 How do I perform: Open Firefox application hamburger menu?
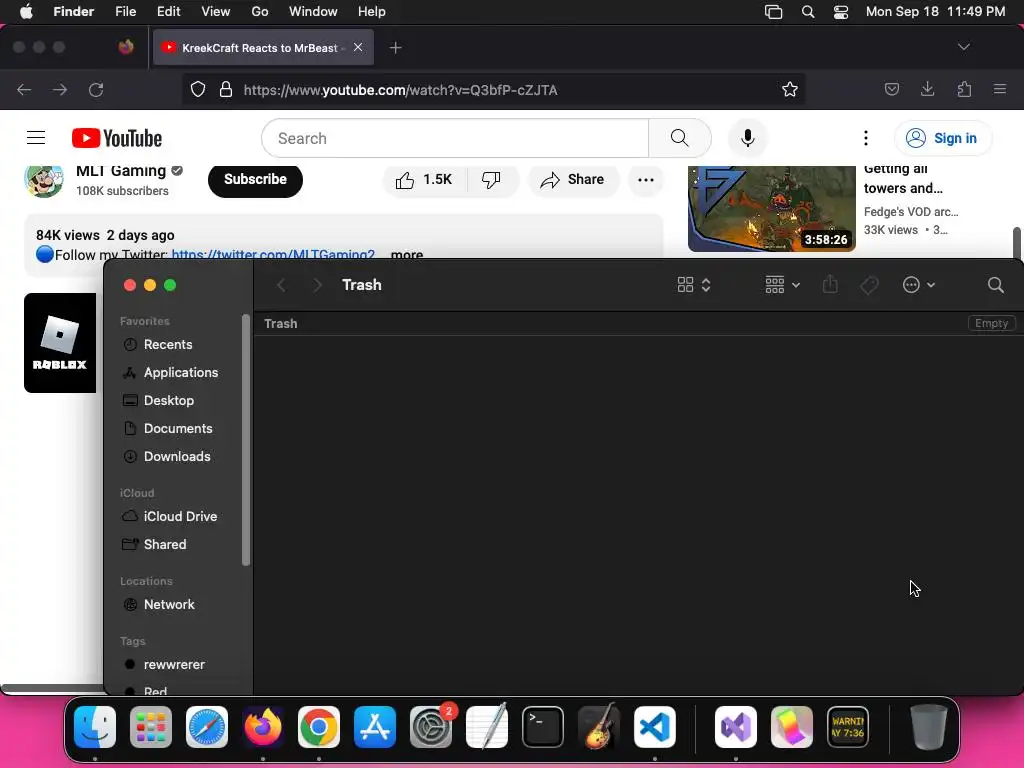coord(1000,89)
